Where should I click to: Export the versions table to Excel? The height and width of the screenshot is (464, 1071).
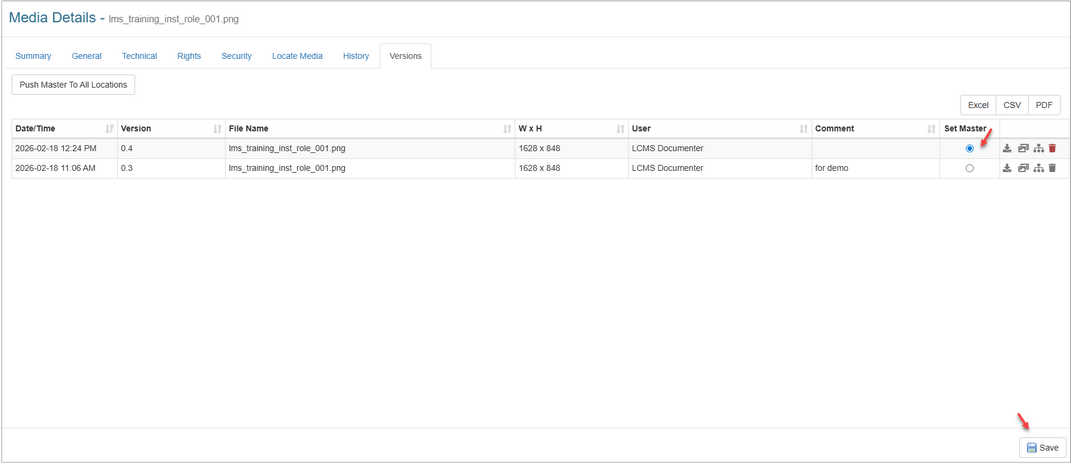(978, 105)
